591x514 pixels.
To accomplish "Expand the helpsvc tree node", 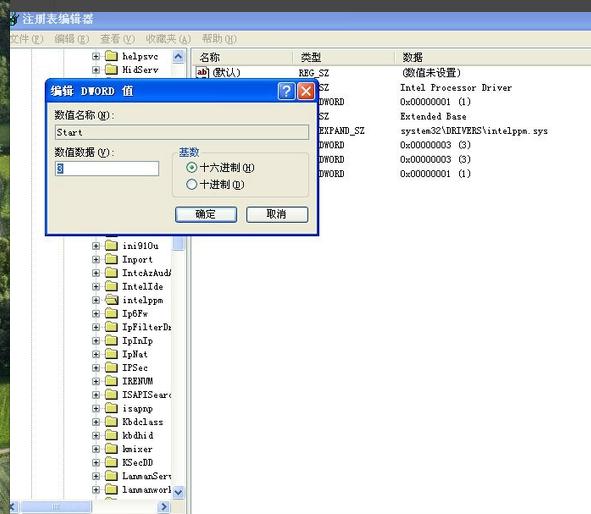I will click(x=96, y=57).
